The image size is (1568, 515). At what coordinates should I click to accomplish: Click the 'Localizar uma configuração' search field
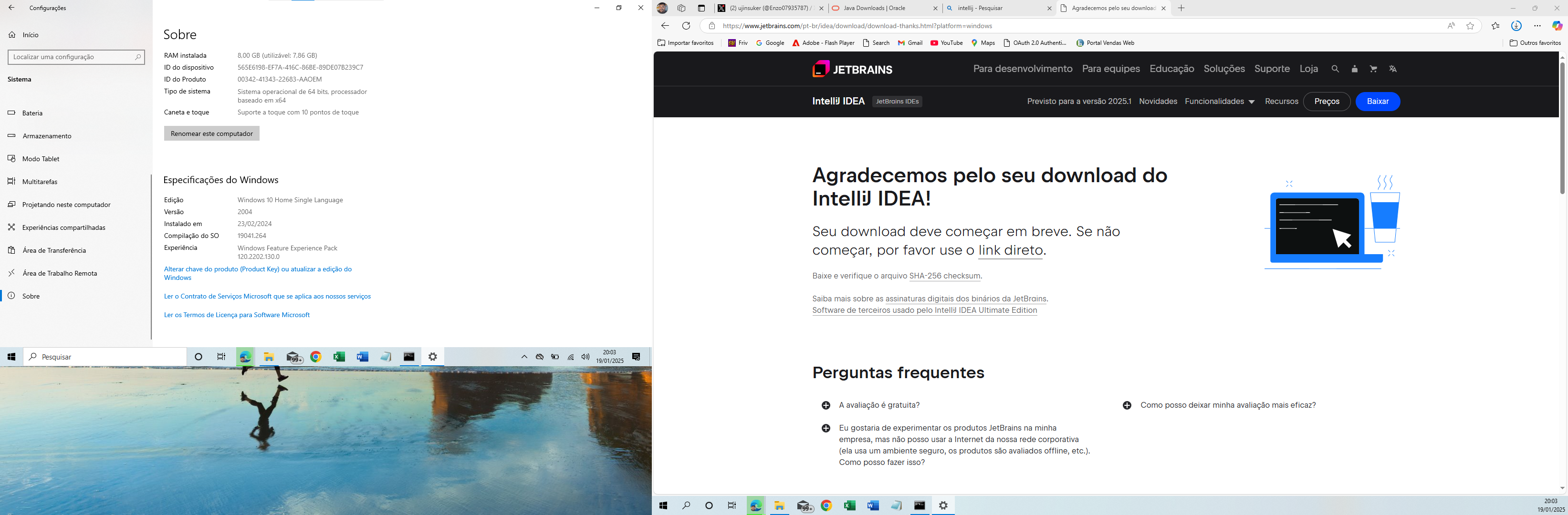(x=76, y=57)
